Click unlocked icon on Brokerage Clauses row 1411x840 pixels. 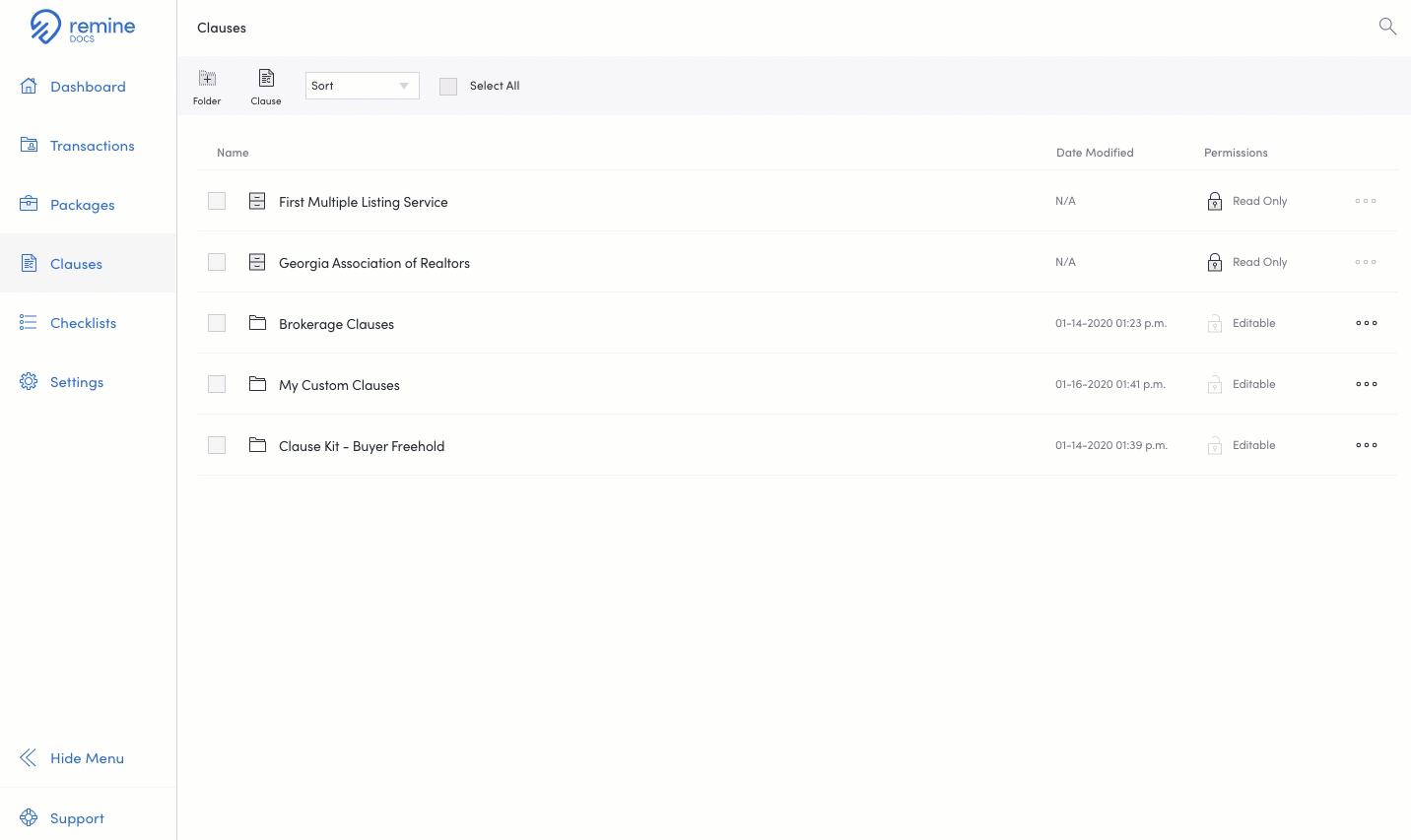(x=1215, y=323)
